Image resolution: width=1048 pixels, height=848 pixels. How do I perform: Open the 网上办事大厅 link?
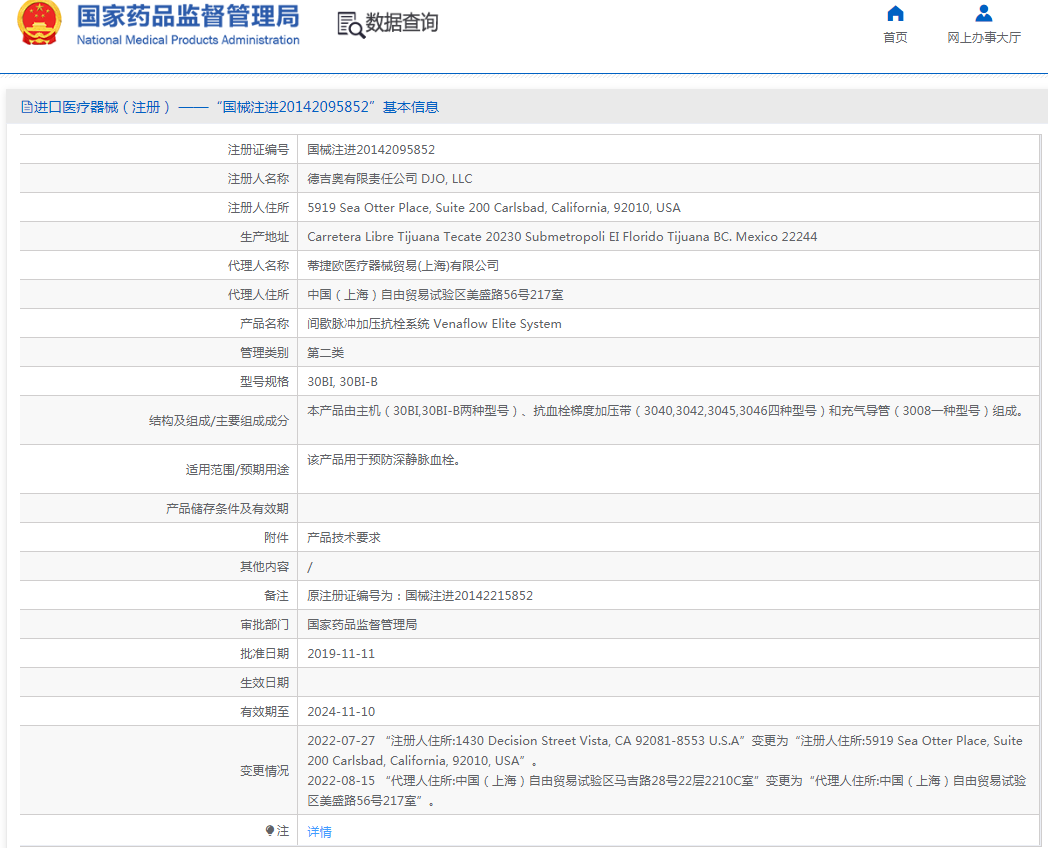[983, 37]
